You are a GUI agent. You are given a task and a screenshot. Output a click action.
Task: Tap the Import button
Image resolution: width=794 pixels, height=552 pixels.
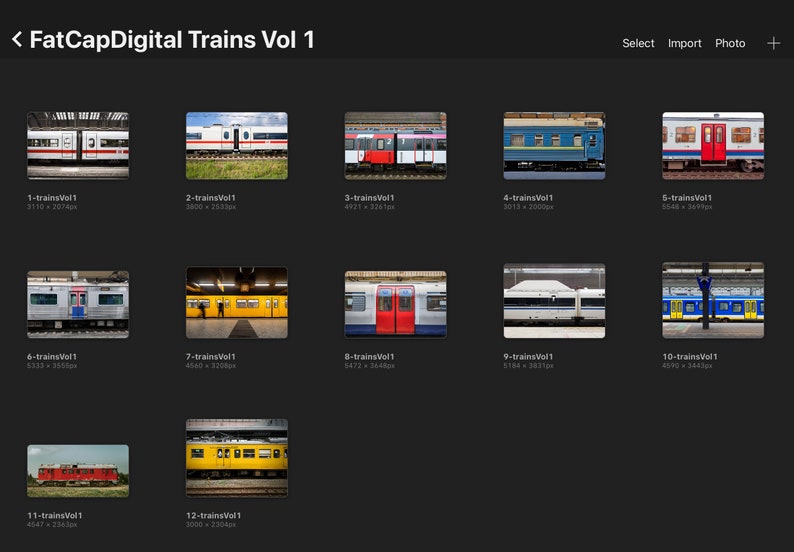click(685, 44)
